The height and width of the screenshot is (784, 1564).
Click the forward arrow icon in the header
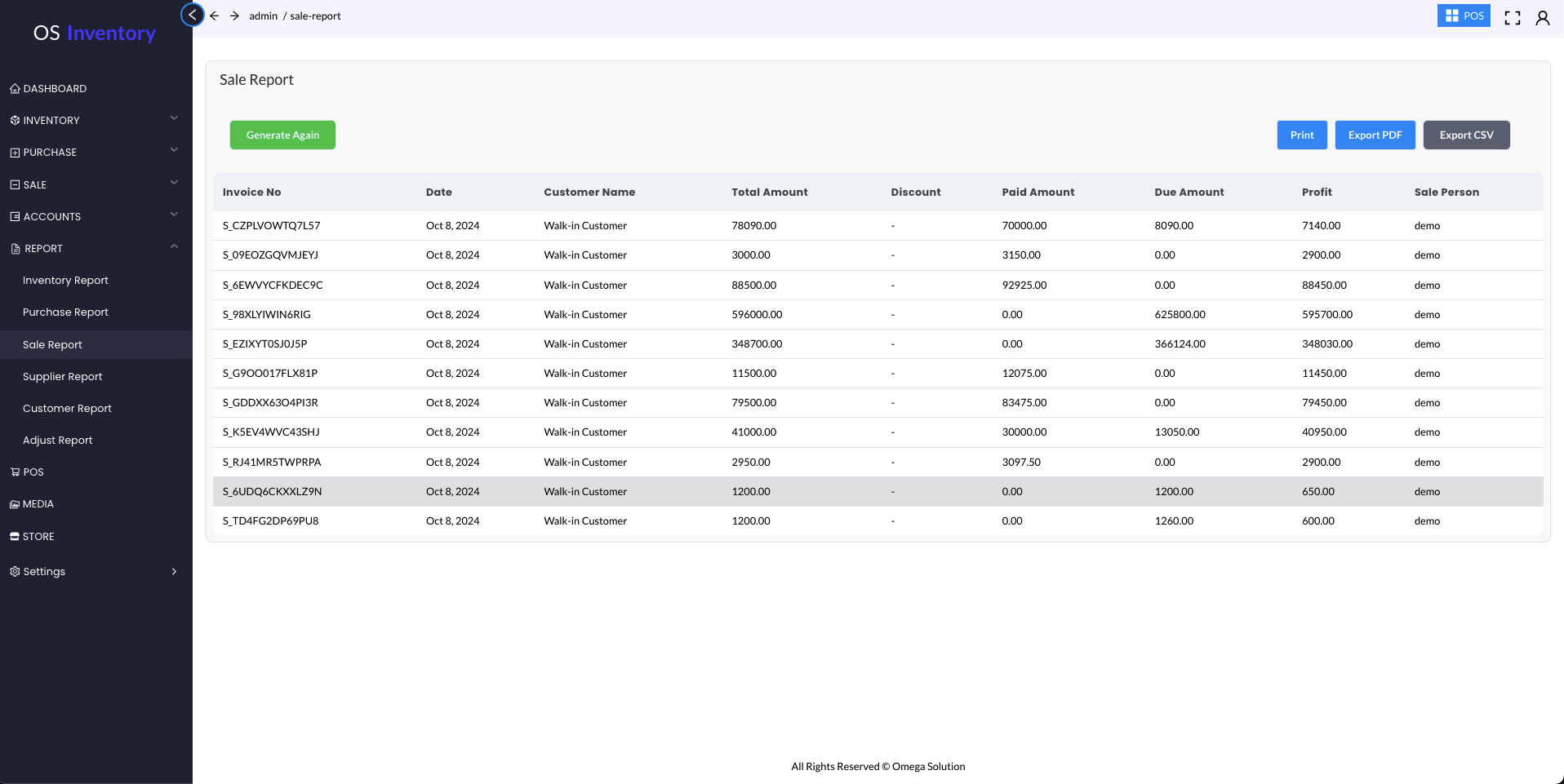234,16
